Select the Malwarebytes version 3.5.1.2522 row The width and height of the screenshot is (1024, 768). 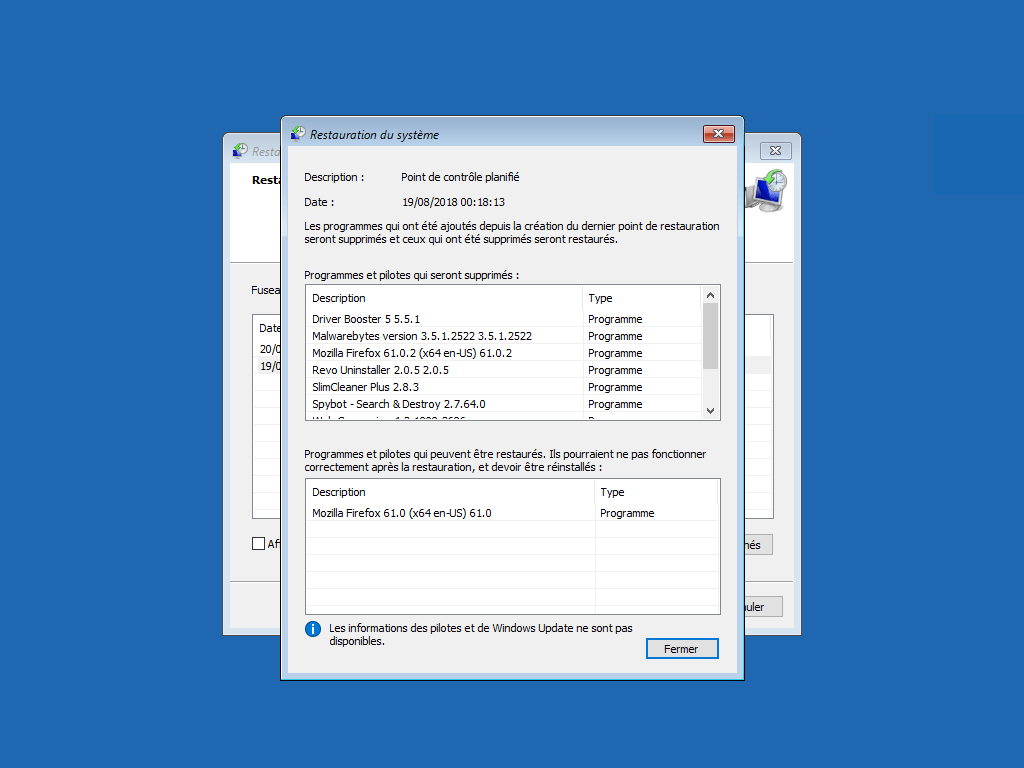(x=504, y=336)
